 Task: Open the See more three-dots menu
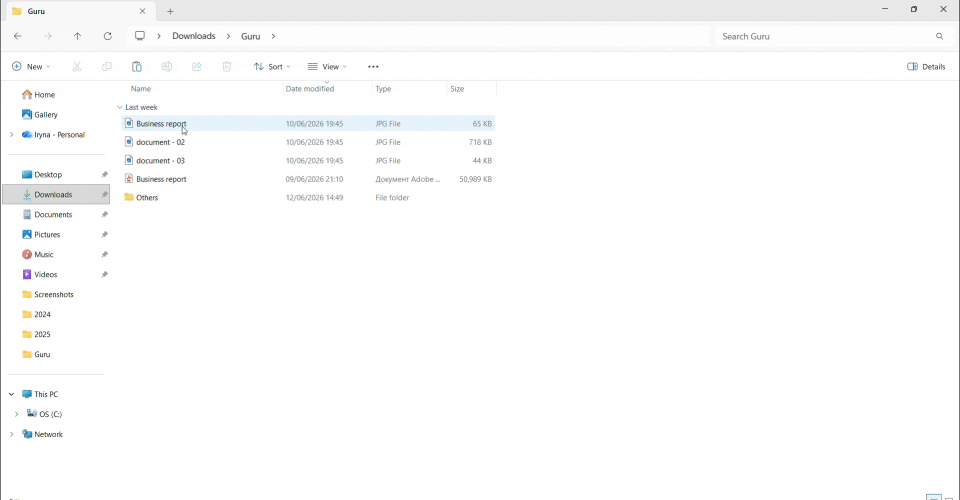[x=373, y=67]
